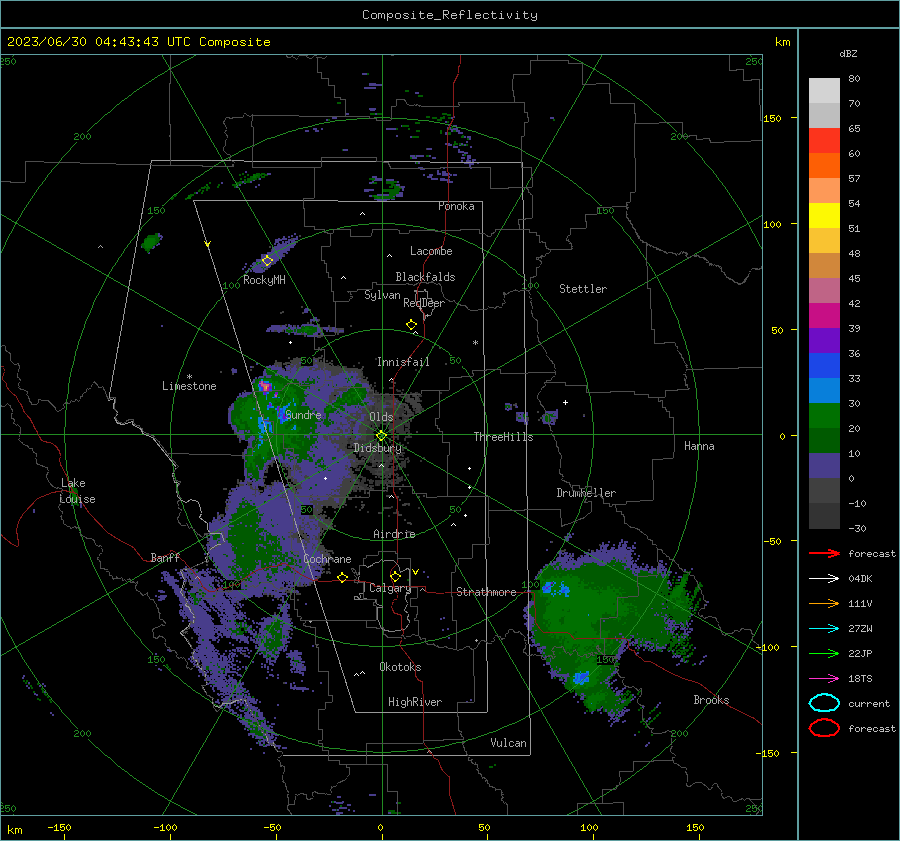
Task: Click the Ponoka town label
Action: point(456,206)
